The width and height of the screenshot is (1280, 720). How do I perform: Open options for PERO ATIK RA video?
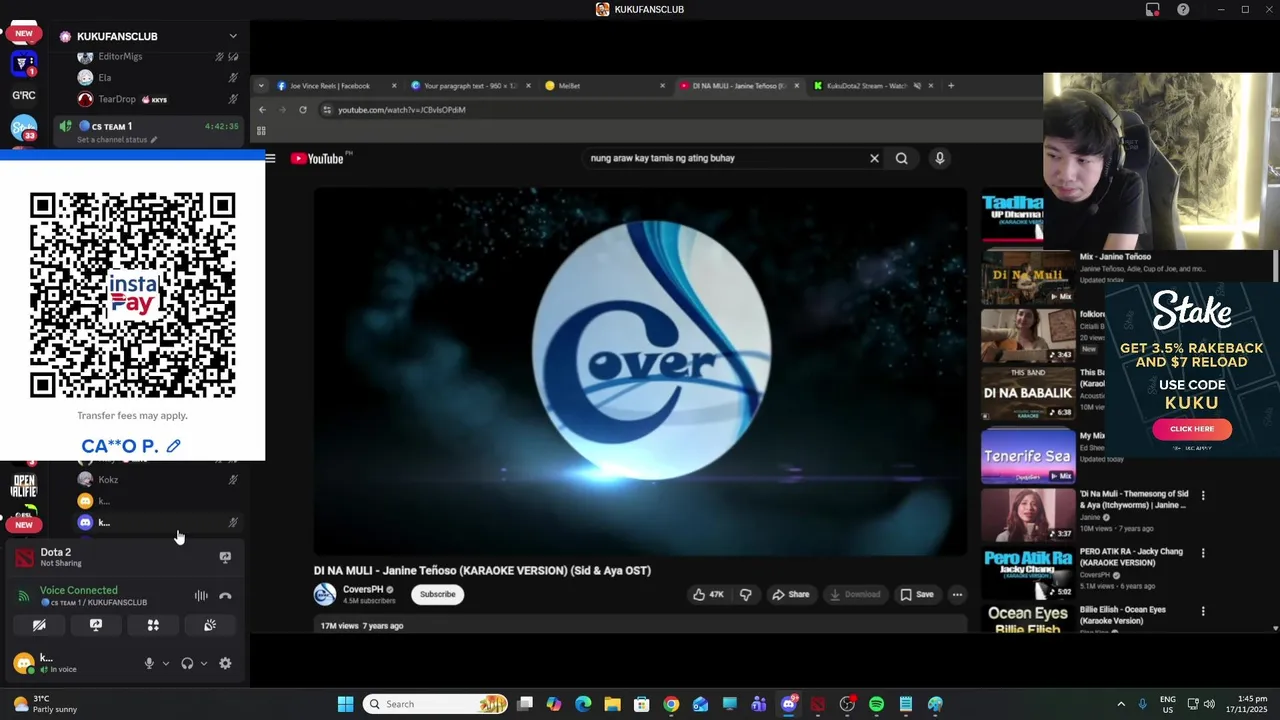(x=1203, y=553)
